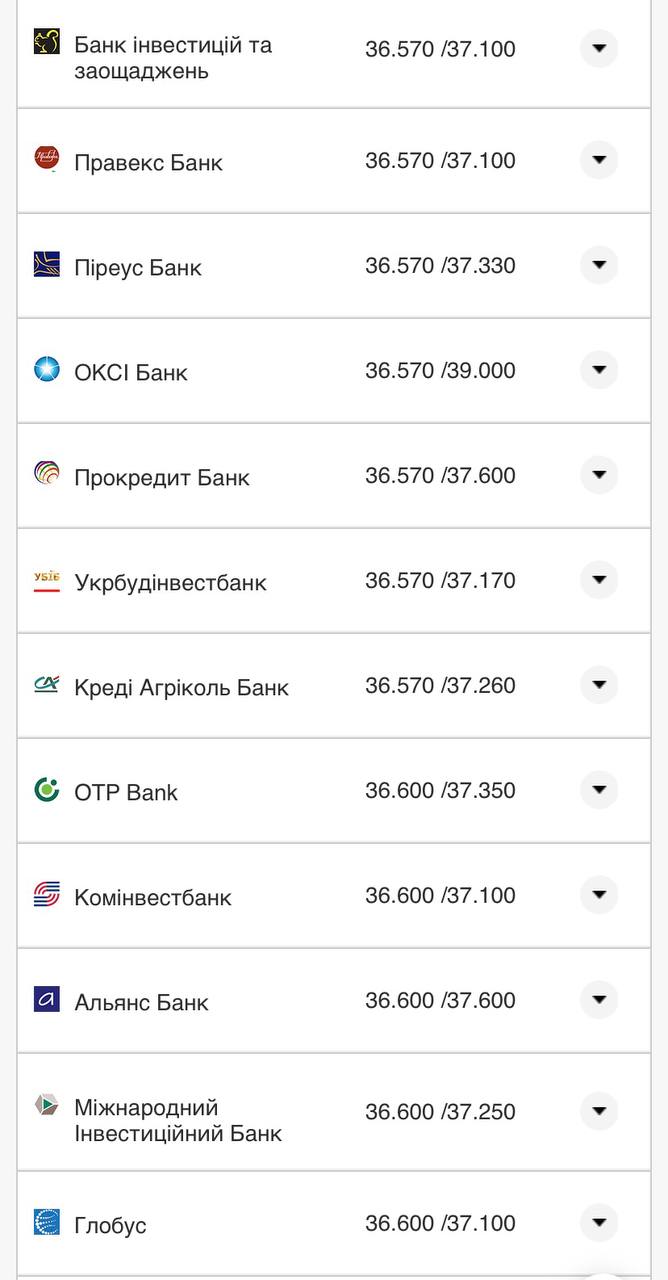Open the Прокредит Банк name link
Image resolution: width=668 pixels, height=1280 pixels.
(x=162, y=478)
